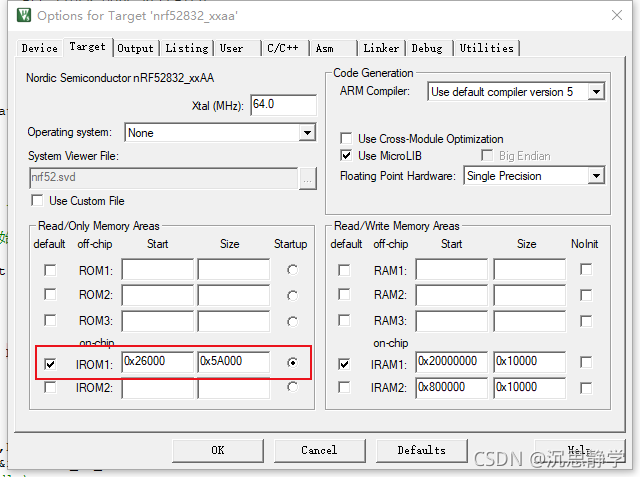Image resolution: width=640 pixels, height=477 pixels.
Task: Toggle the Big Endian checkbox
Action: (x=487, y=155)
